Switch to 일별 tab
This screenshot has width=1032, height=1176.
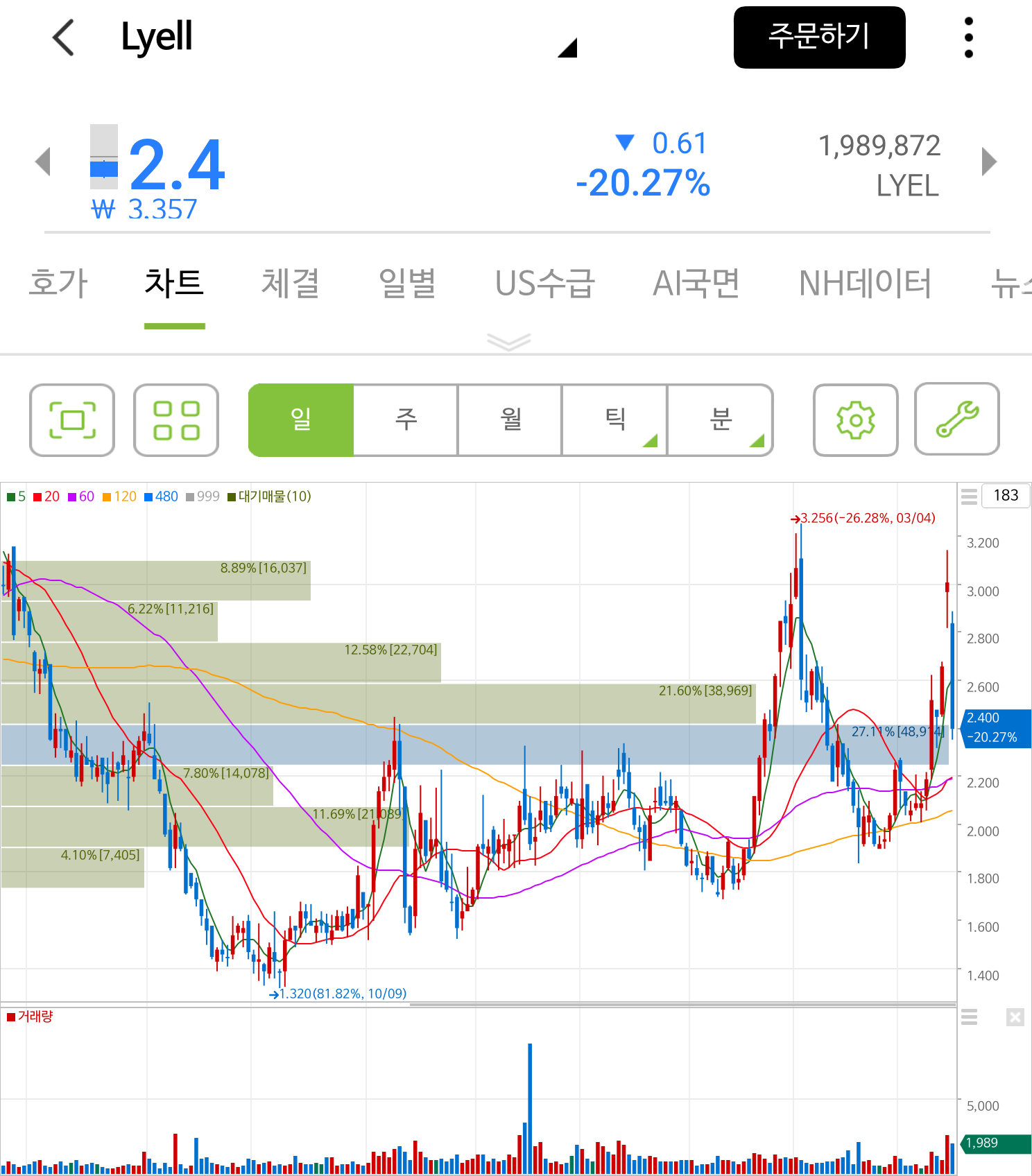(x=407, y=283)
